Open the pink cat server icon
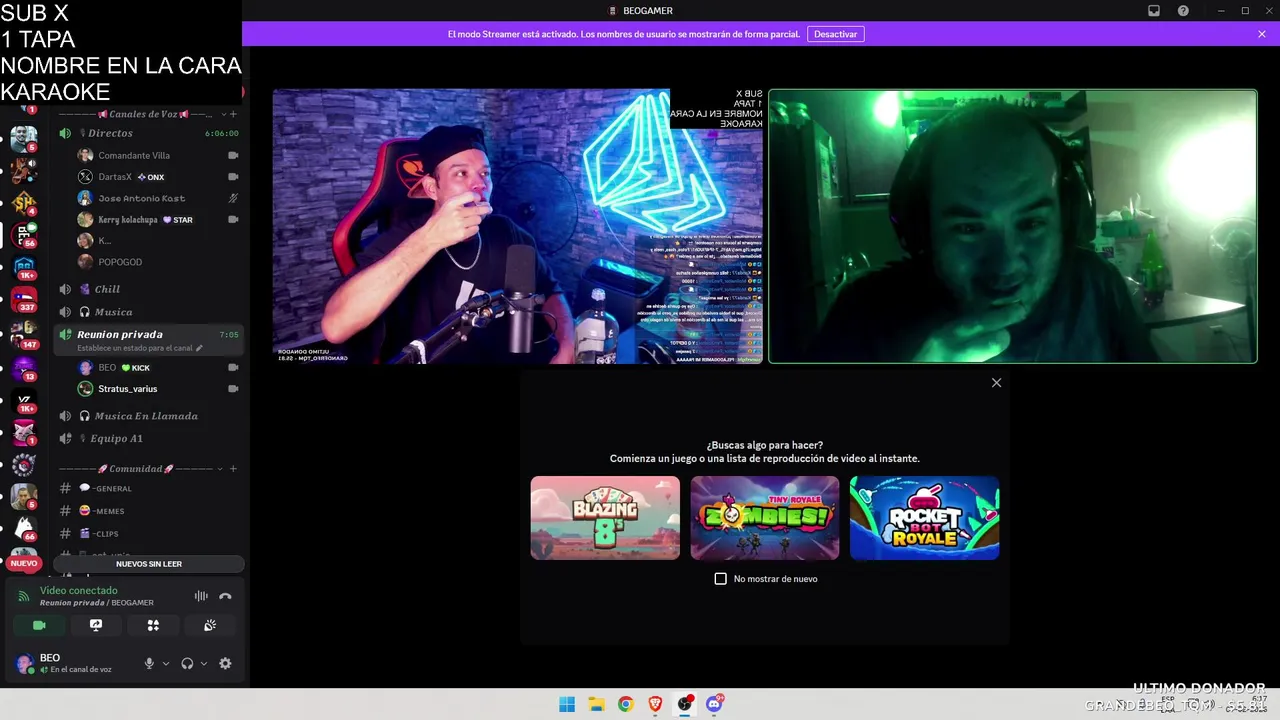Viewport: 1280px width, 720px height. 24,432
